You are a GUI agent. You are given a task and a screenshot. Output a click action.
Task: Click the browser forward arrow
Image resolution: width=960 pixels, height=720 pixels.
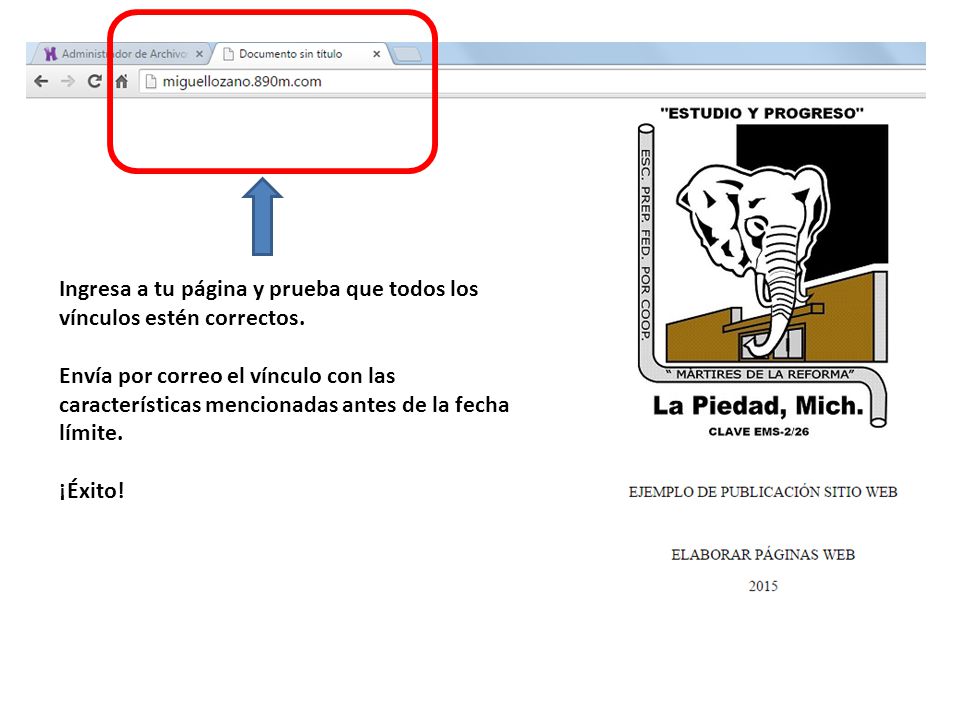click(x=67, y=81)
